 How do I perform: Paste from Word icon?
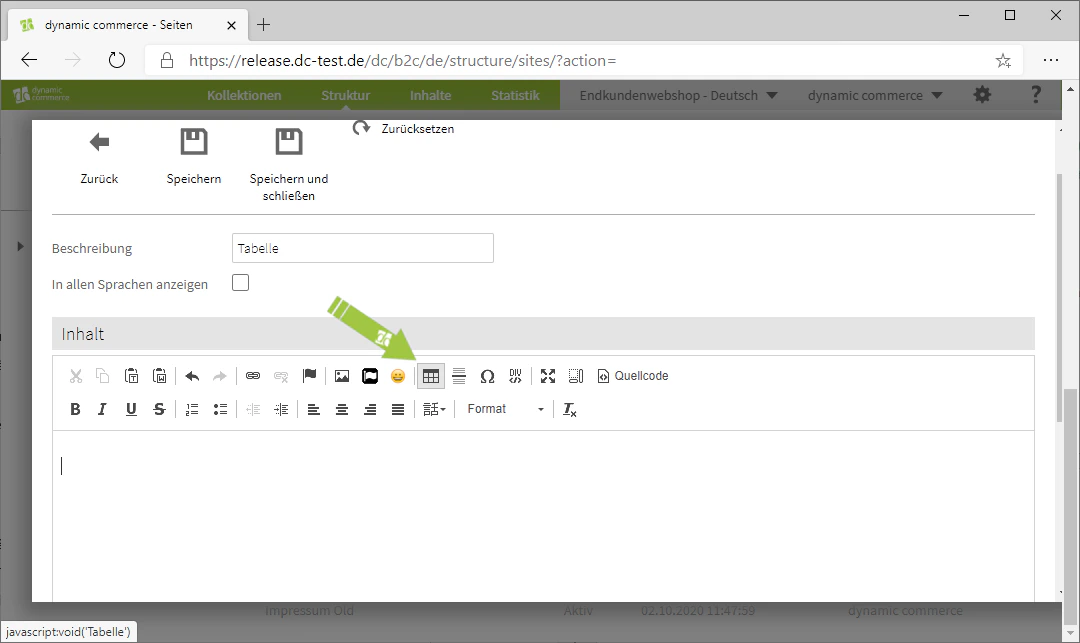159,376
